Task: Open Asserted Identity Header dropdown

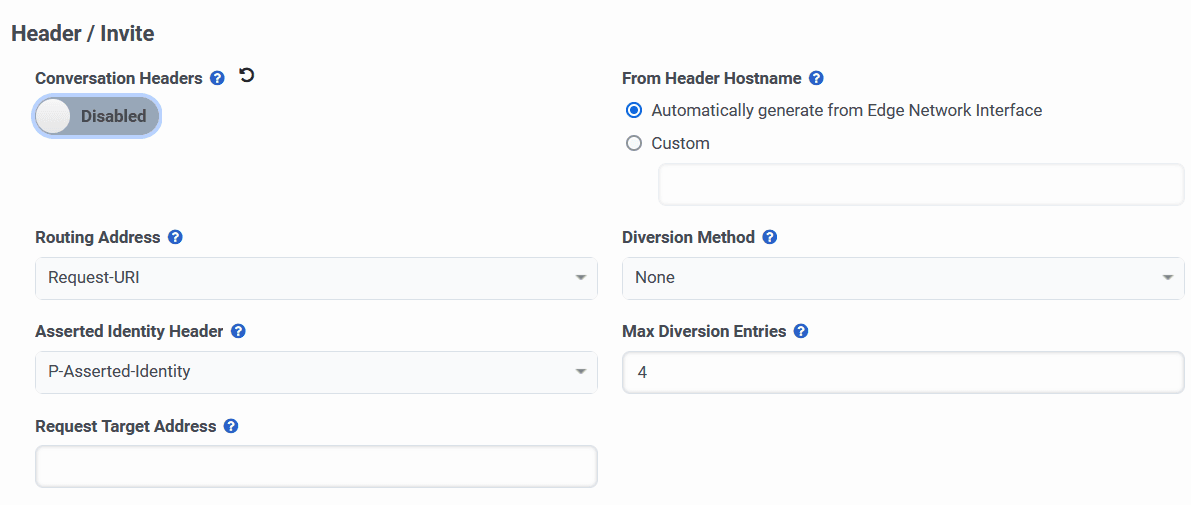Action: 316,372
